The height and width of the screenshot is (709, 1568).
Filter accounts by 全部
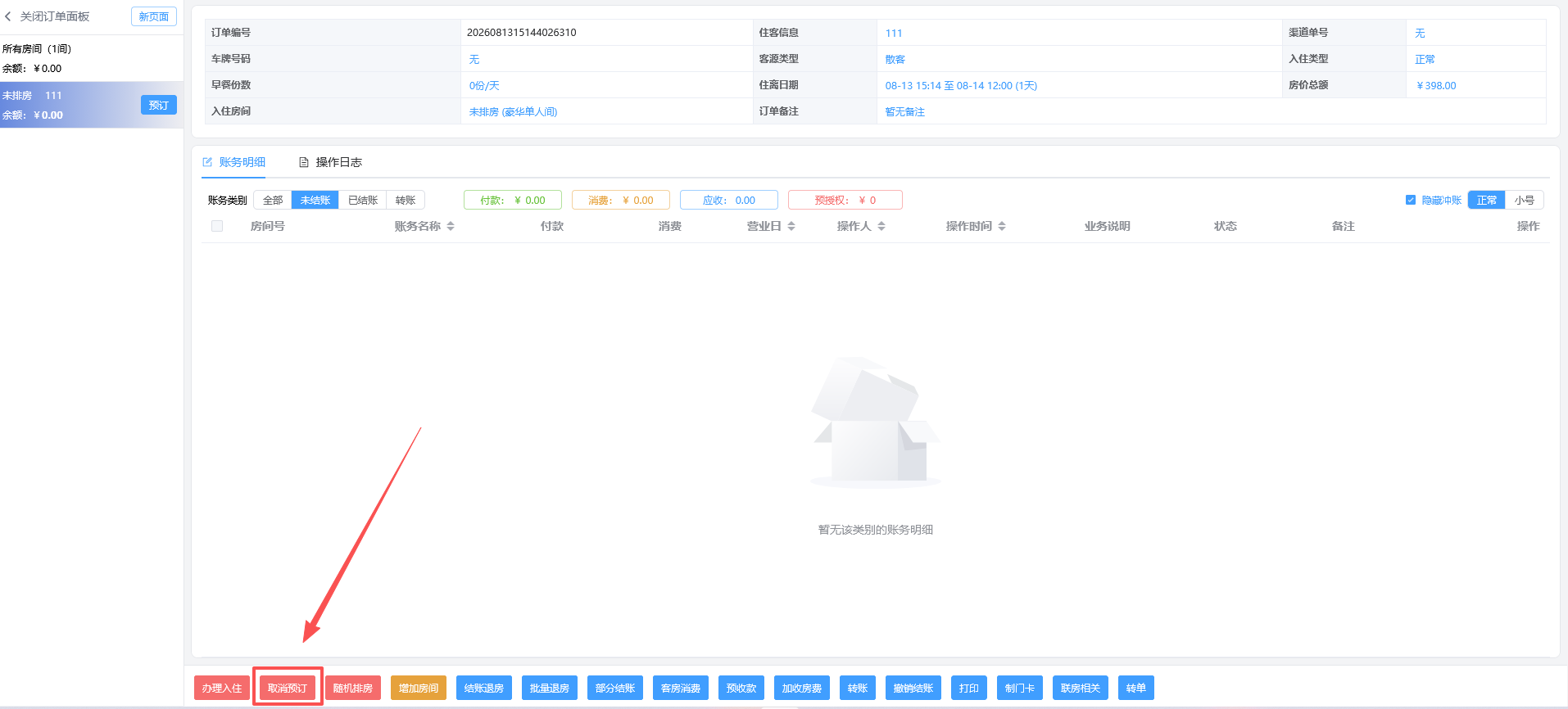click(273, 200)
